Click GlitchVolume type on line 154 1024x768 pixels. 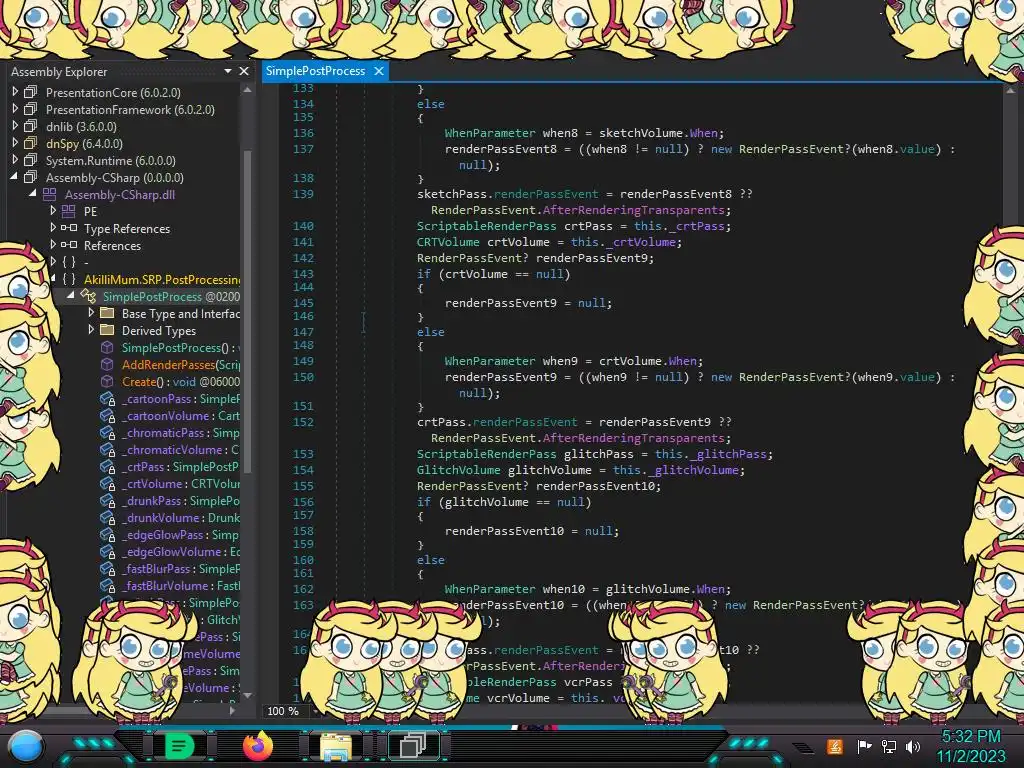tap(458, 470)
